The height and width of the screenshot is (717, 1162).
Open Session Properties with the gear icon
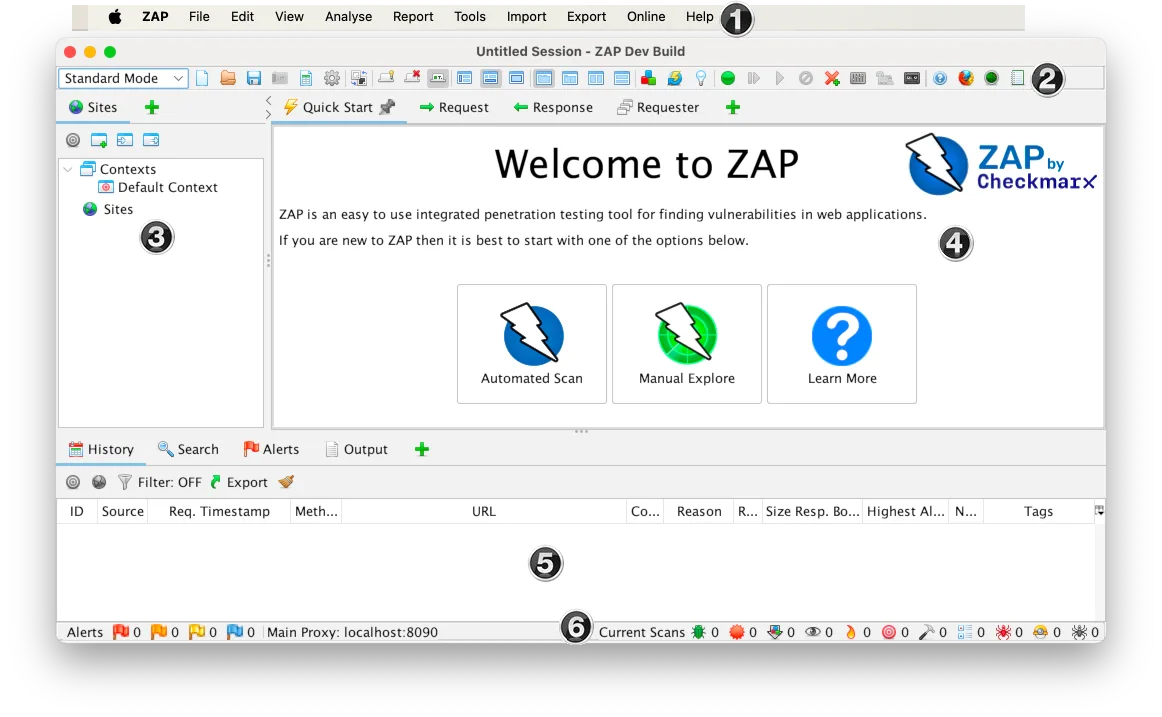333,77
